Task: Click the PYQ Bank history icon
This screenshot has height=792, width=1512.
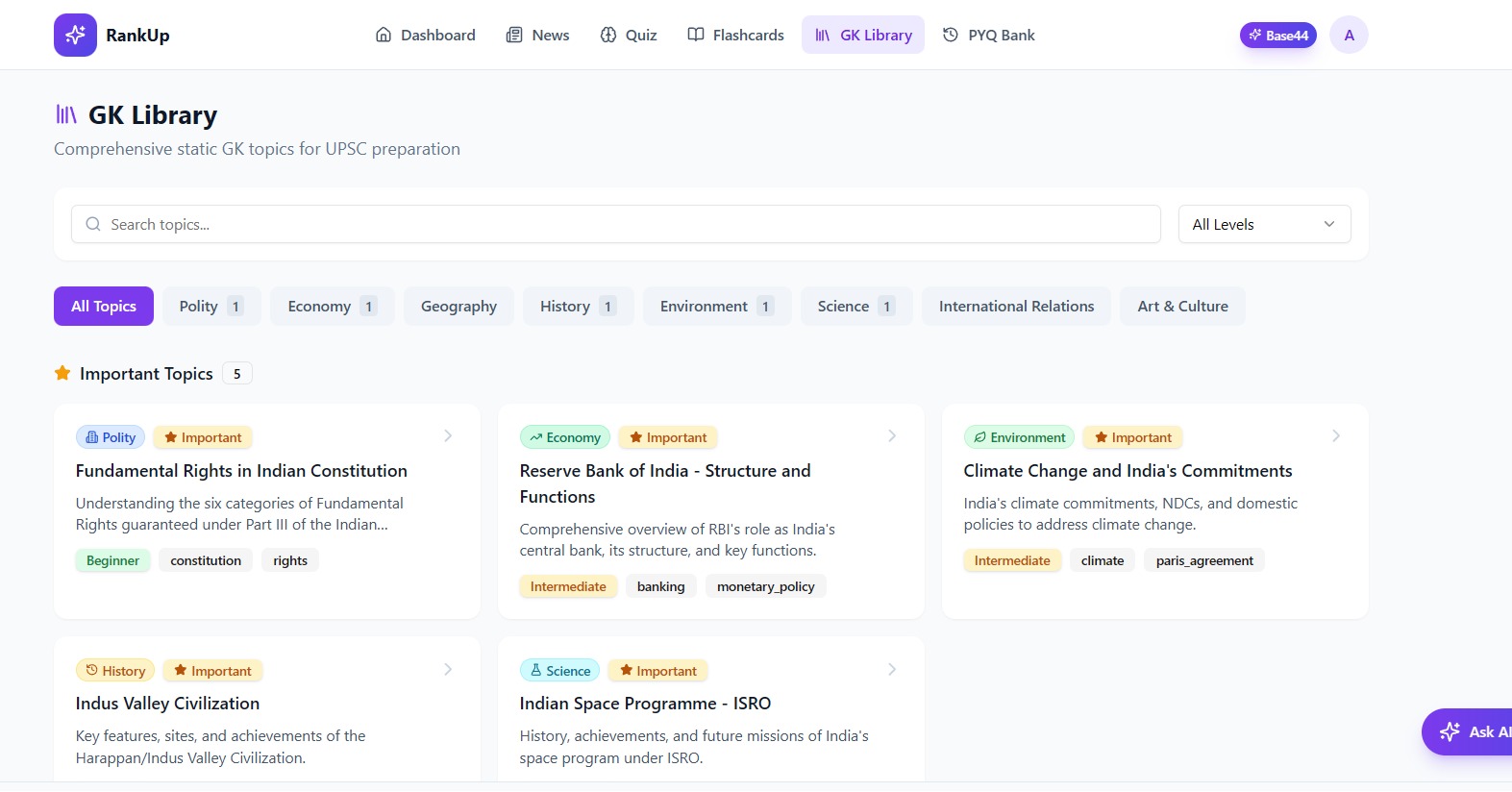Action: coord(951,36)
